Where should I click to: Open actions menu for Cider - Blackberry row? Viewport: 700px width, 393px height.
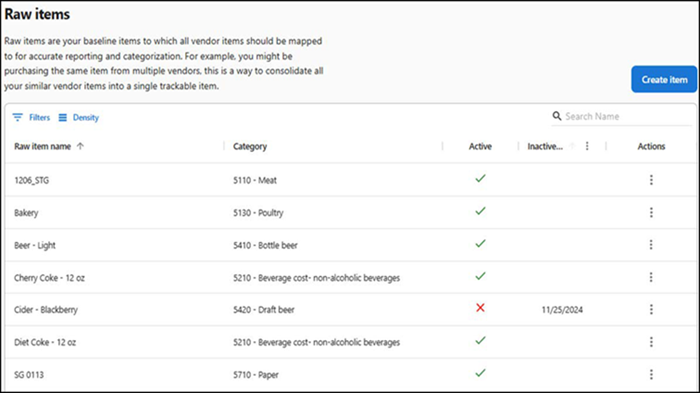pyautogui.click(x=651, y=309)
